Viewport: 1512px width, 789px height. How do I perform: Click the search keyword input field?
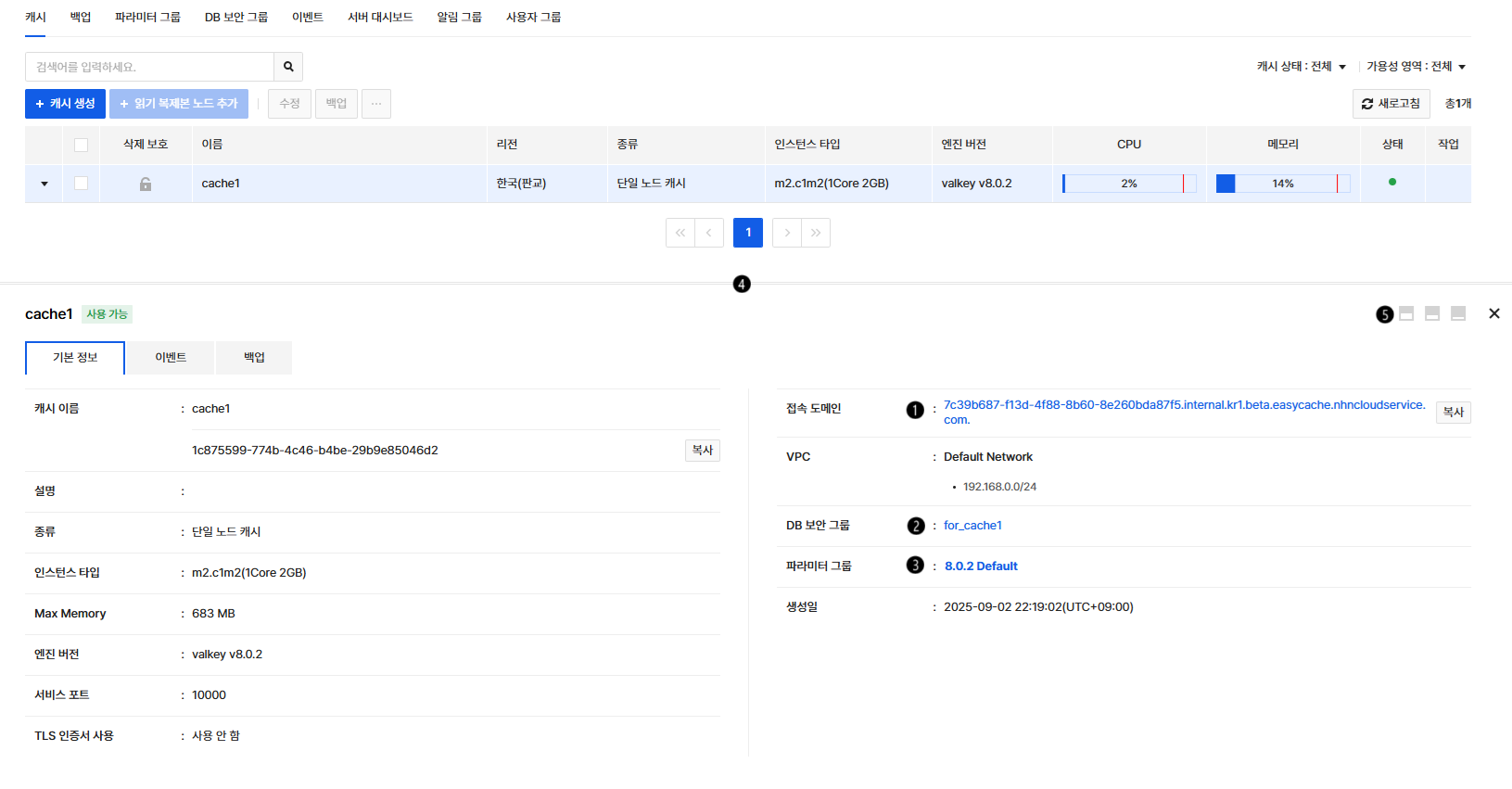click(x=149, y=67)
